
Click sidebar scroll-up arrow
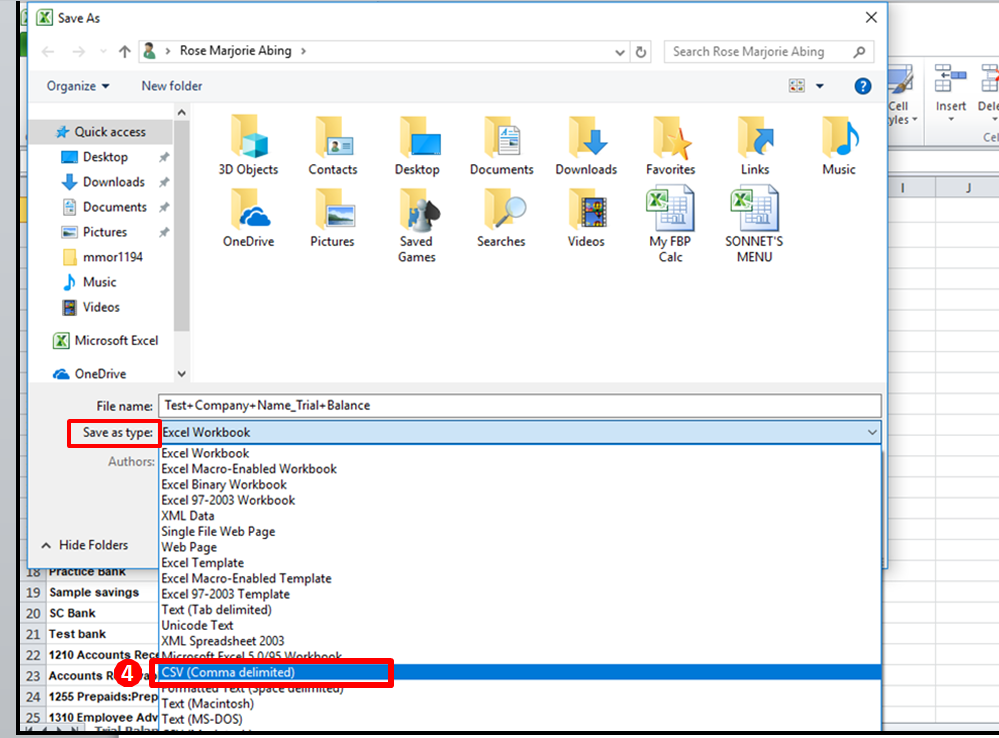182,113
